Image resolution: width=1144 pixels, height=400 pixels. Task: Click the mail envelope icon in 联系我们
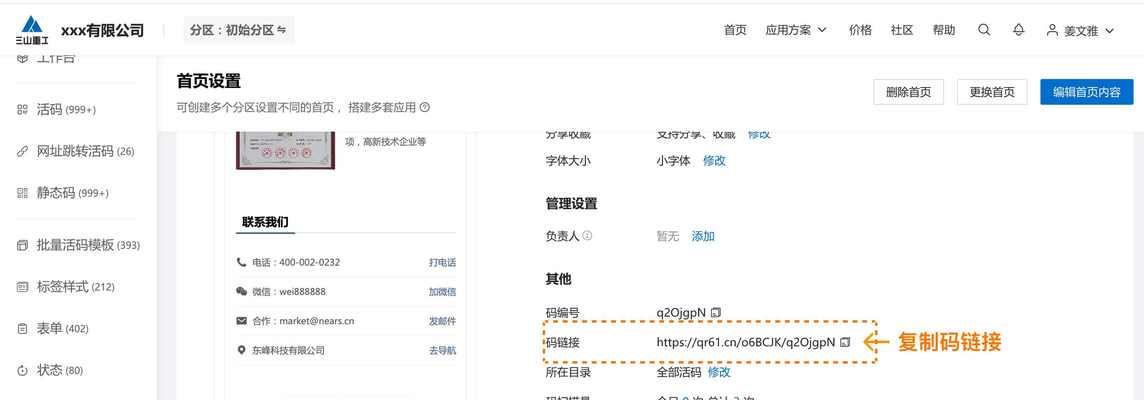click(x=241, y=320)
